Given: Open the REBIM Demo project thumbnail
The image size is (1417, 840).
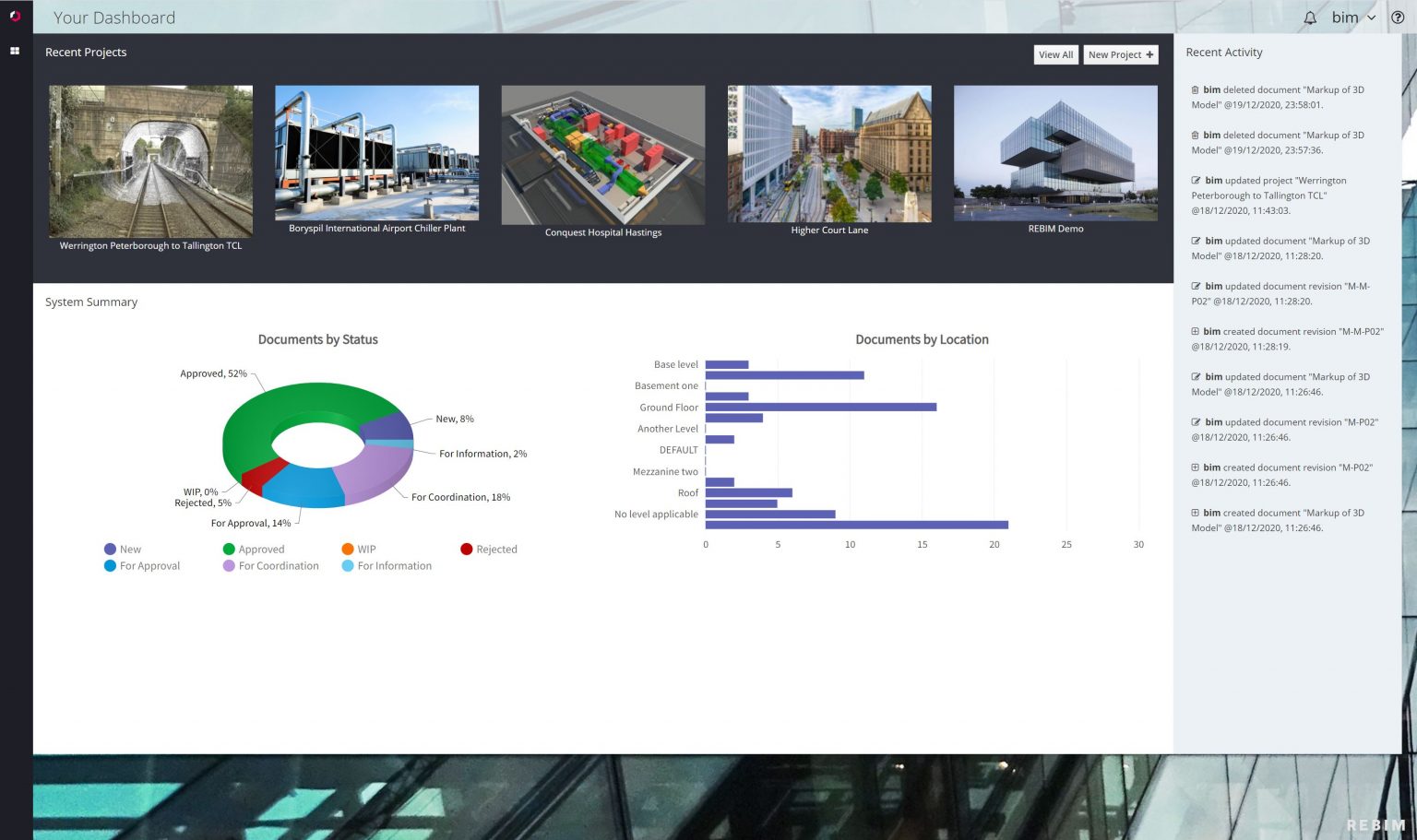Looking at the screenshot, I should pos(1055,153).
